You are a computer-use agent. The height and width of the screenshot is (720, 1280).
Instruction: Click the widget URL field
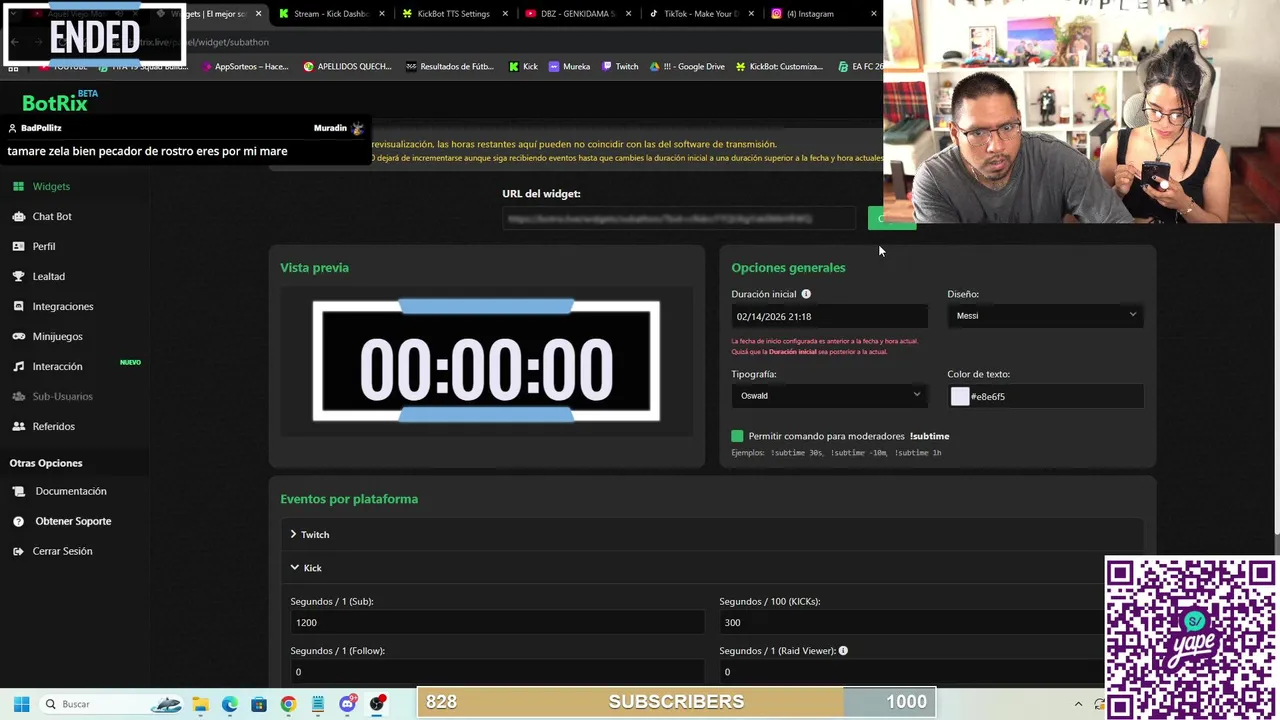coord(679,218)
